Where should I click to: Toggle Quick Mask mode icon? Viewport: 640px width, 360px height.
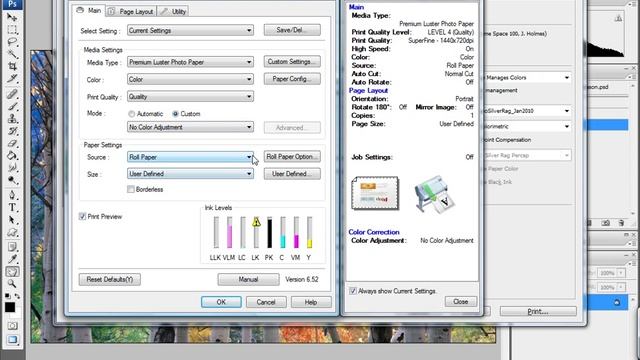click(12, 326)
